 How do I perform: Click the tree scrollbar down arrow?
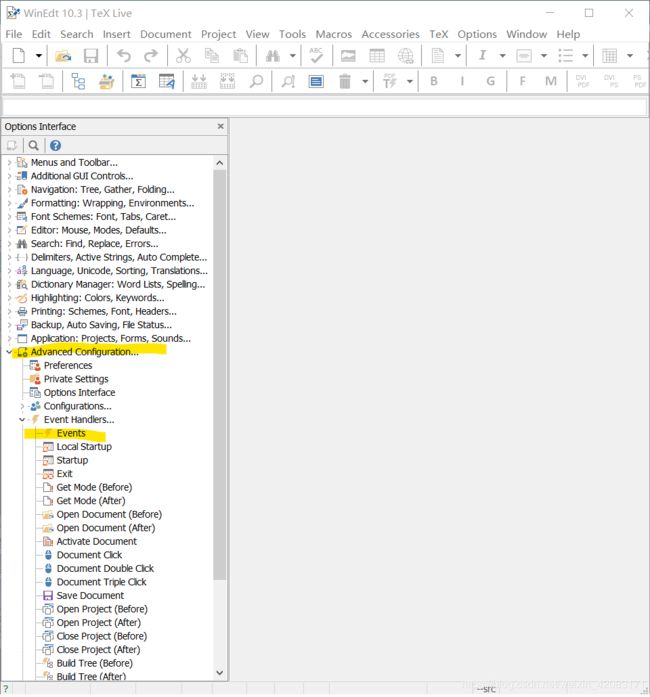point(220,673)
